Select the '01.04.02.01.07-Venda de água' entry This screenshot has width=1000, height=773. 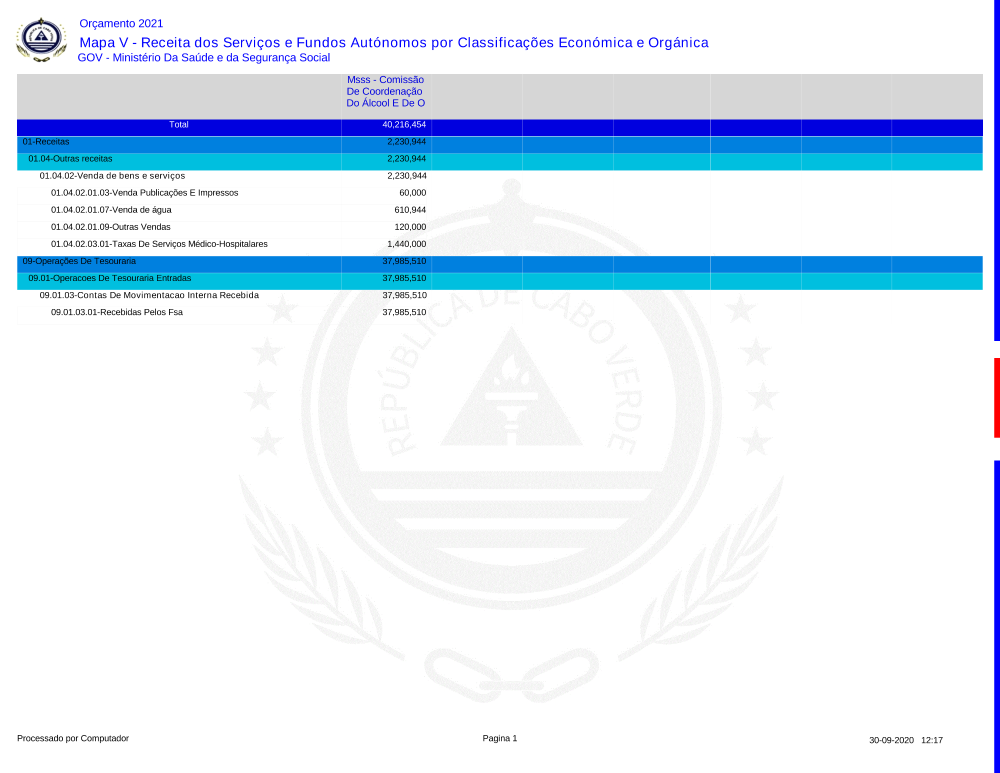coord(111,210)
